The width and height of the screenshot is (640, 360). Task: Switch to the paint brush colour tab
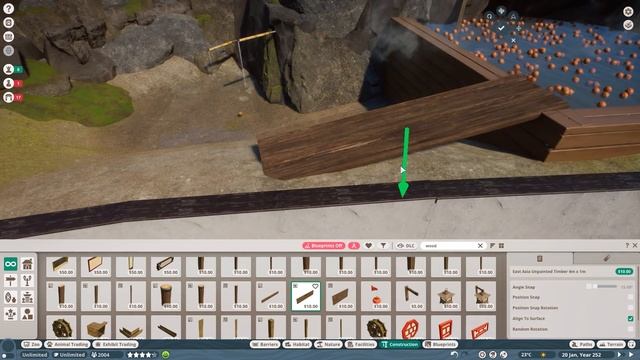[x=606, y=258]
